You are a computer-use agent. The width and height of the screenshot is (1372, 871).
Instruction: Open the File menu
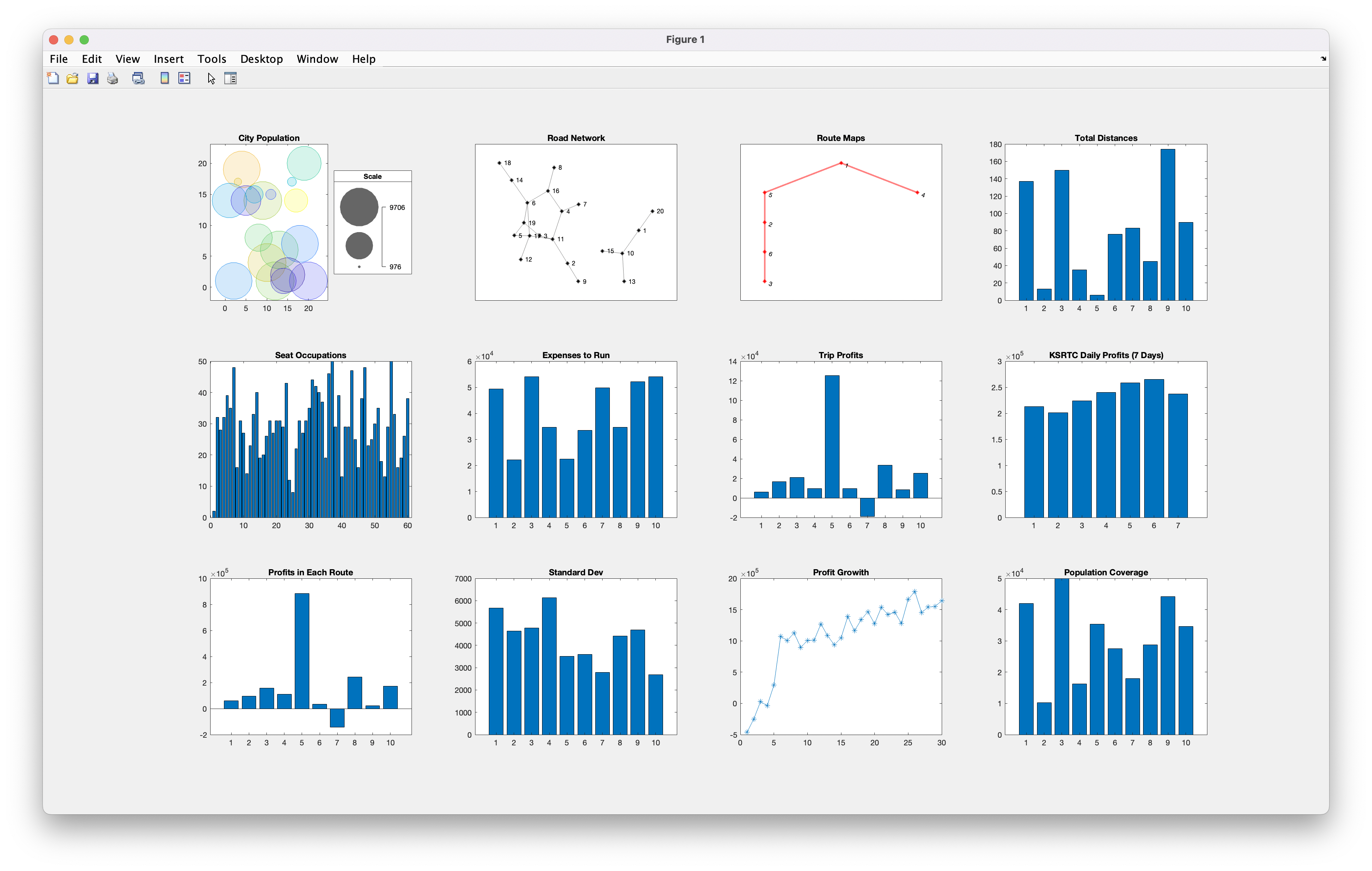coord(59,59)
